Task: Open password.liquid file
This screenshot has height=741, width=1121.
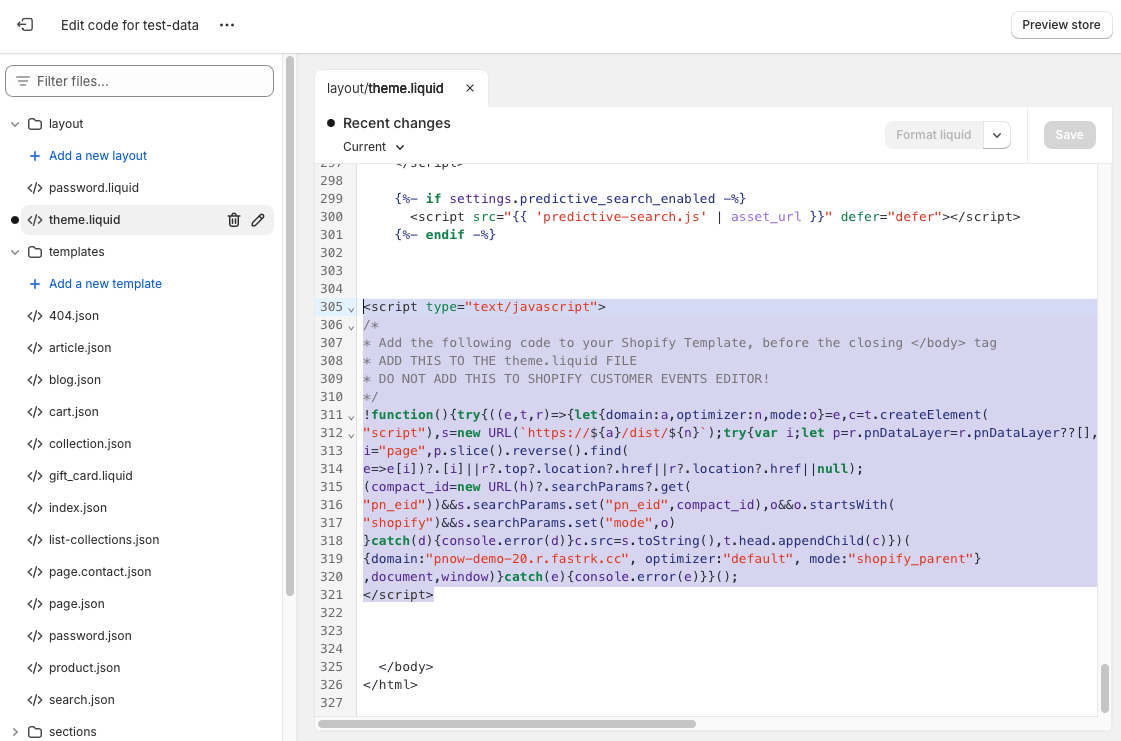Action: click(94, 188)
